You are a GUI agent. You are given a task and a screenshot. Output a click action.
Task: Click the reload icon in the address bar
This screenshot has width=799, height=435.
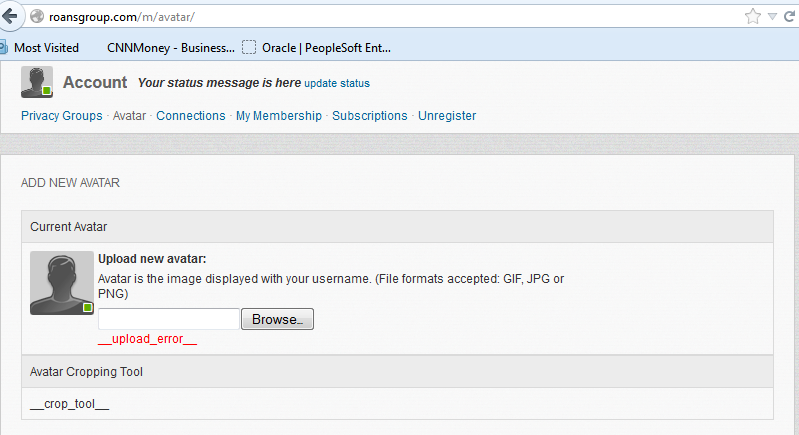click(790, 16)
